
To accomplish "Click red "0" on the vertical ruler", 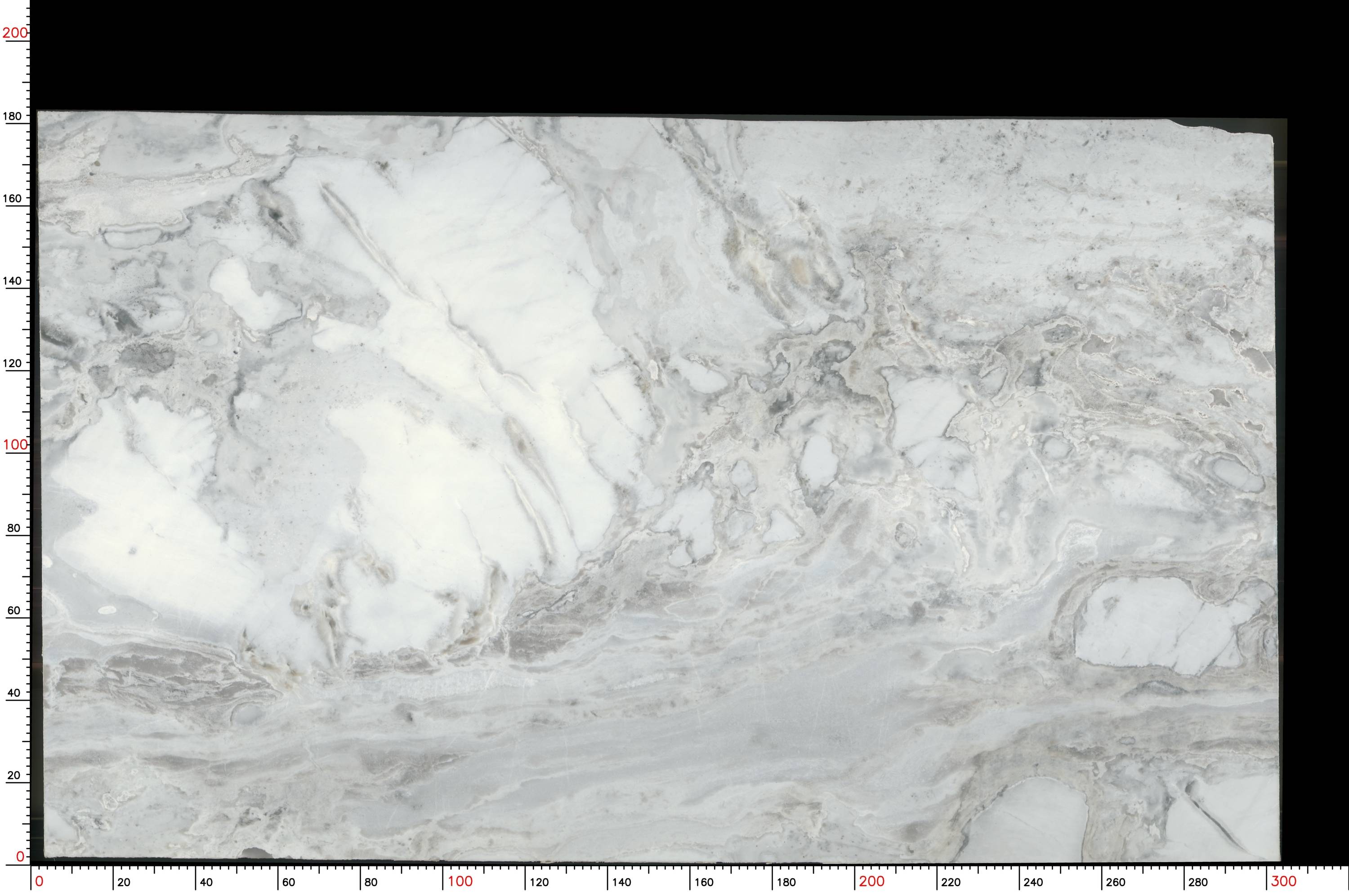I will click(20, 856).
